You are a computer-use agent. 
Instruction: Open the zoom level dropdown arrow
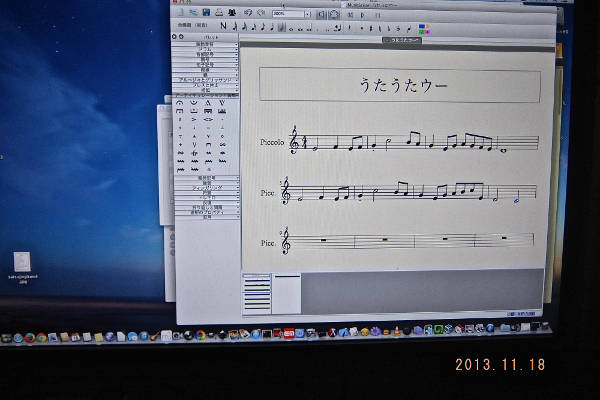[308, 14]
